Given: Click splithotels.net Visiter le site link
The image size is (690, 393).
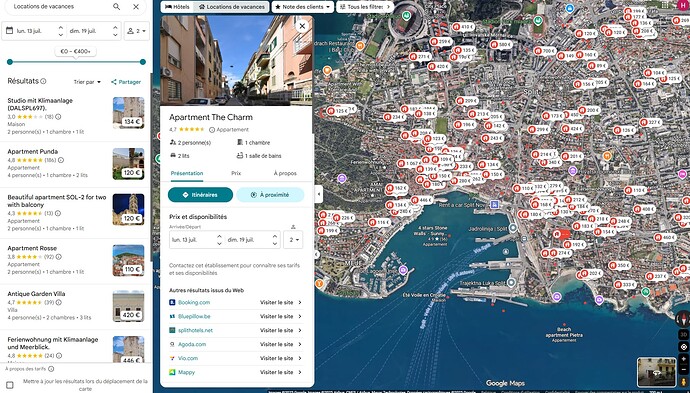Looking at the screenshot, I should click(x=281, y=330).
